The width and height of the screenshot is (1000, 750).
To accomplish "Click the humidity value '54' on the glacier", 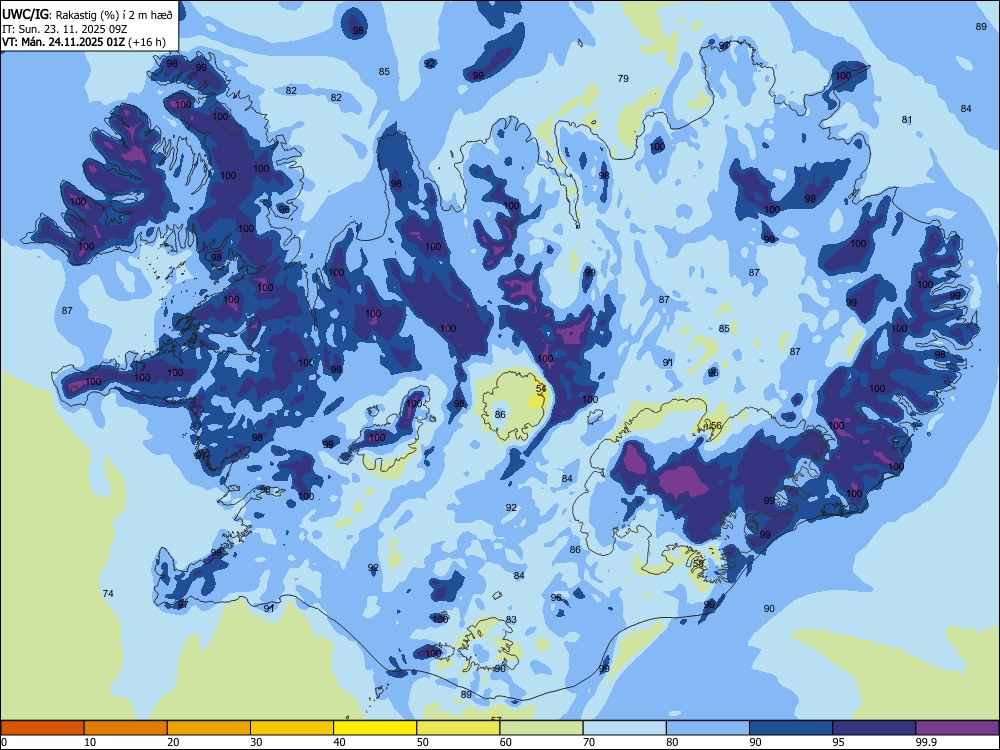I will (541, 388).
